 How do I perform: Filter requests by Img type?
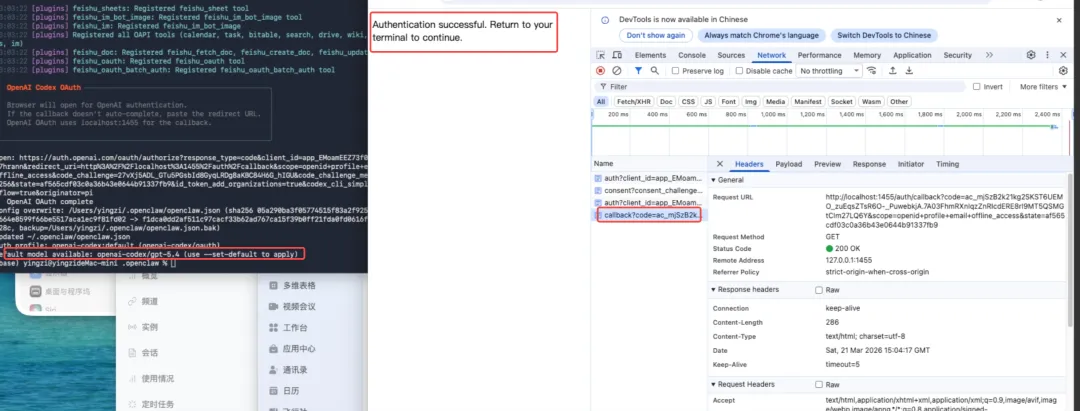point(750,102)
